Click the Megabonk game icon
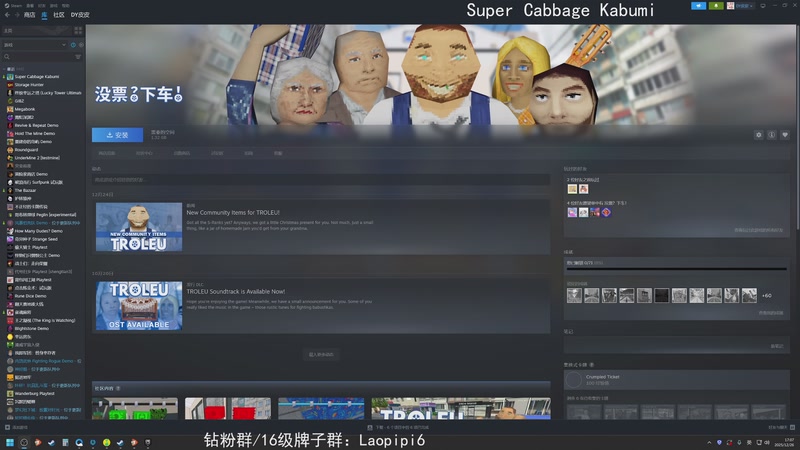This screenshot has height=450, width=800. click(10, 109)
